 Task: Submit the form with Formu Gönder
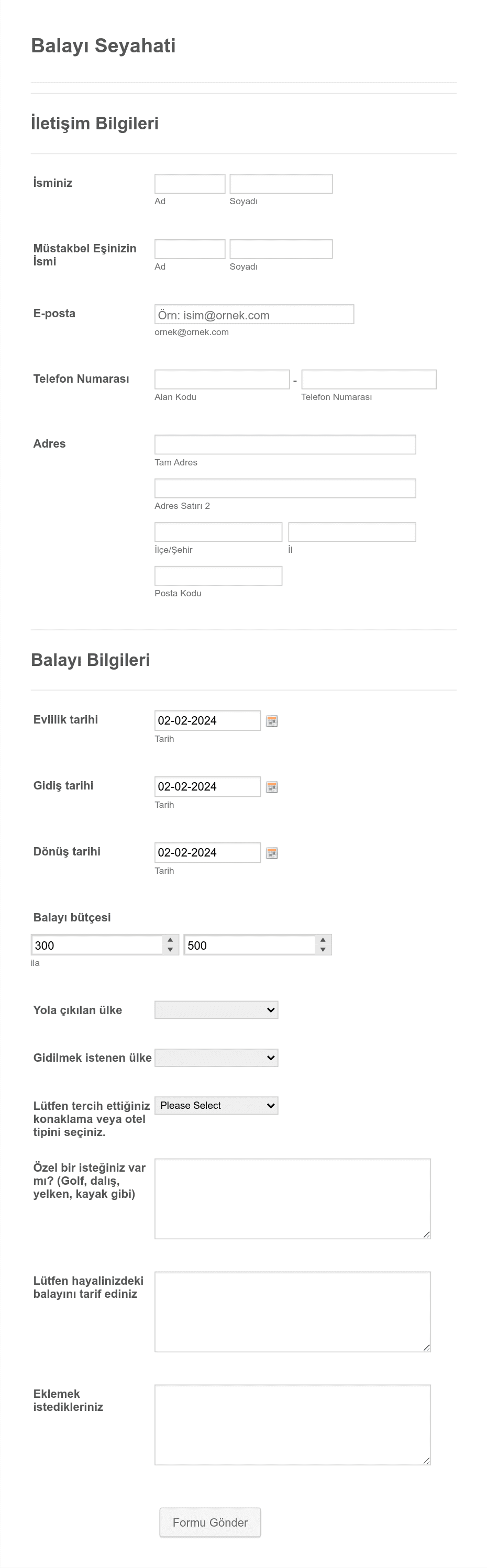coord(210,1522)
